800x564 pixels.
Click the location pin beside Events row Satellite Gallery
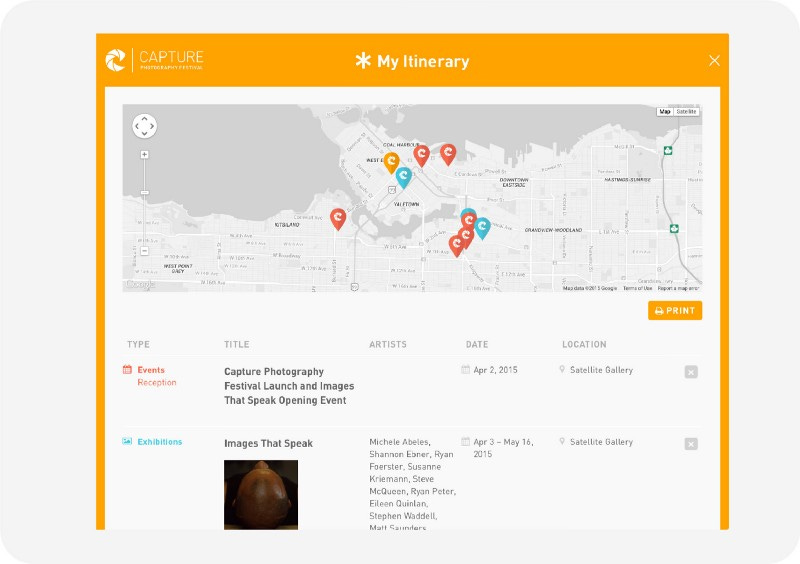coord(562,369)
